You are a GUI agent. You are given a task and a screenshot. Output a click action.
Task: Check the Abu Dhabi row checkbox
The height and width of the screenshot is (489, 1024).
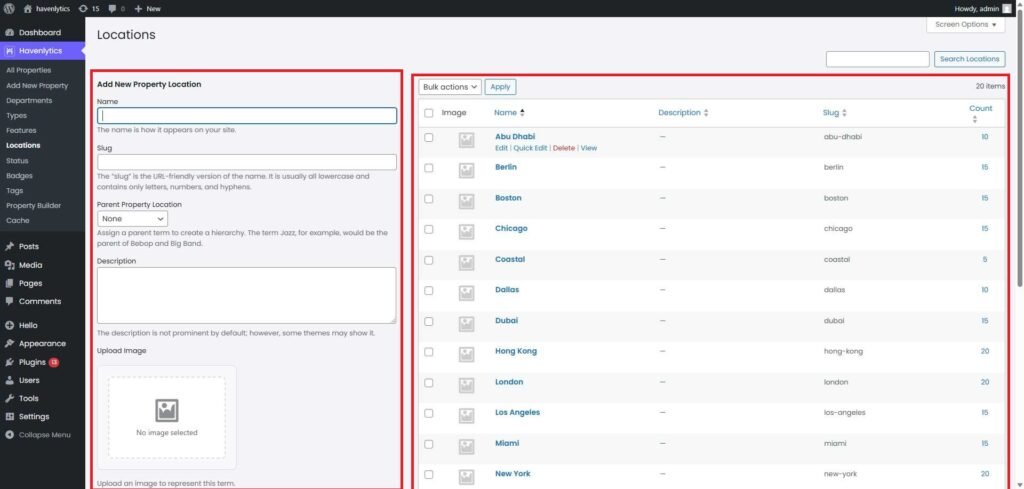pos(429,137)
